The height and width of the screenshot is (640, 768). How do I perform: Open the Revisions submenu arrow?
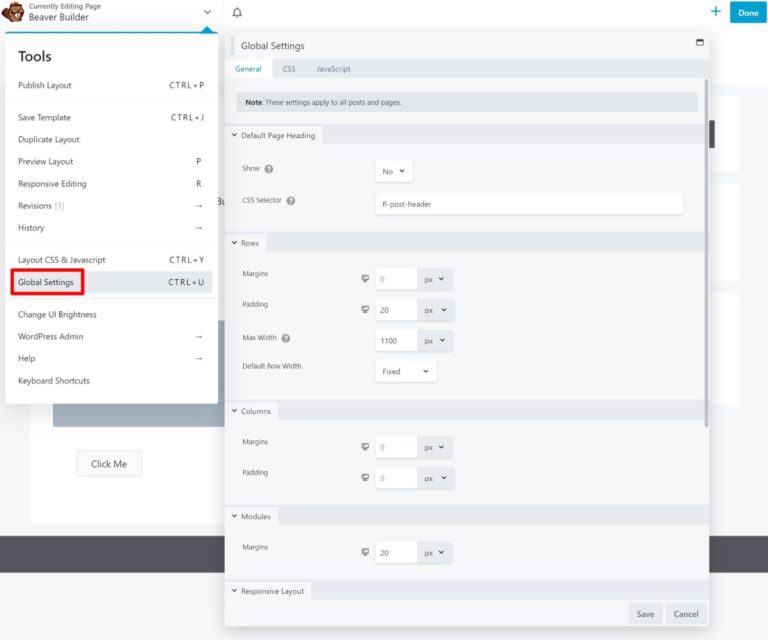199,206
